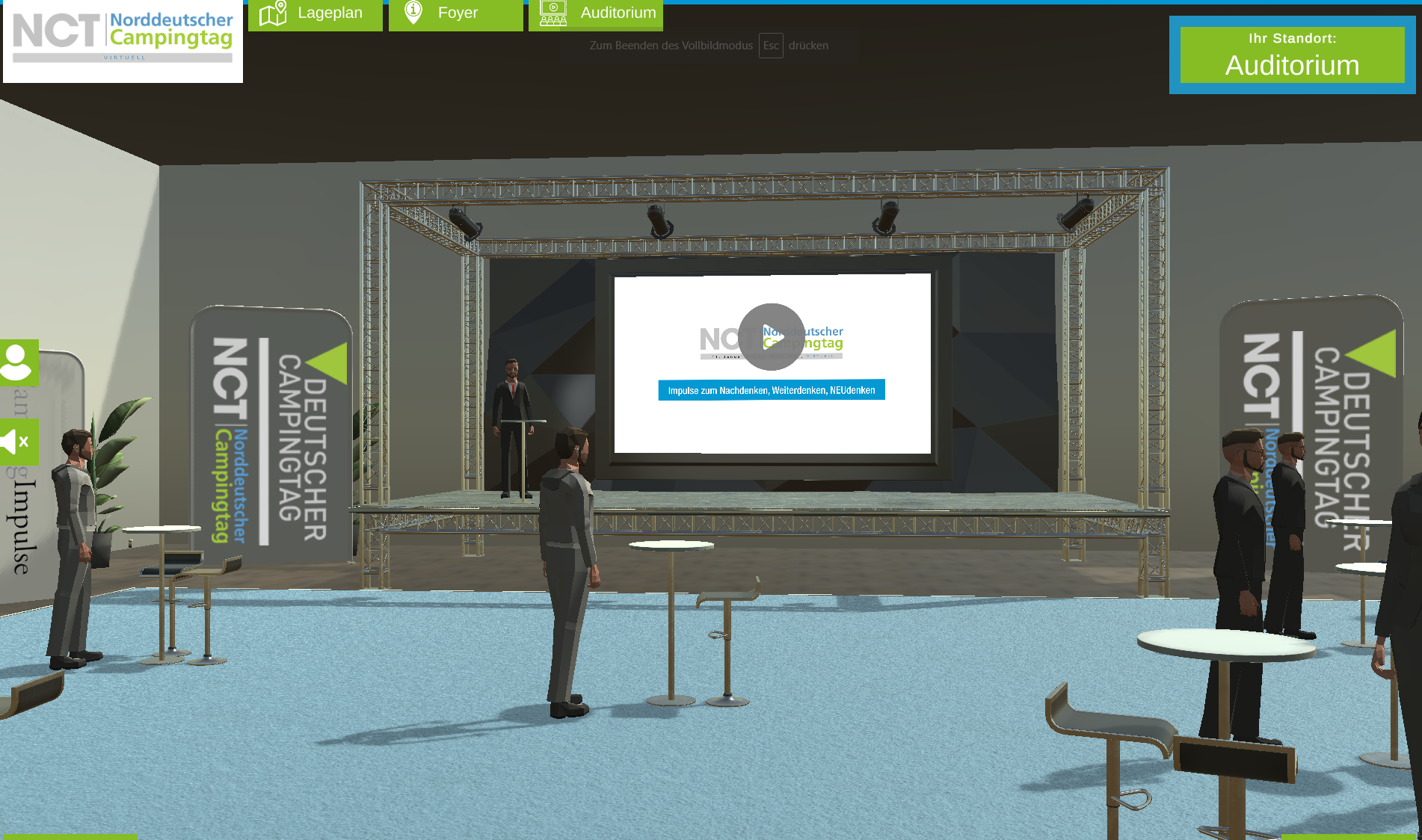Click the map pin icon beside Lageplan
Viewport: 1422px width, 840px height.
pos(273,13)
